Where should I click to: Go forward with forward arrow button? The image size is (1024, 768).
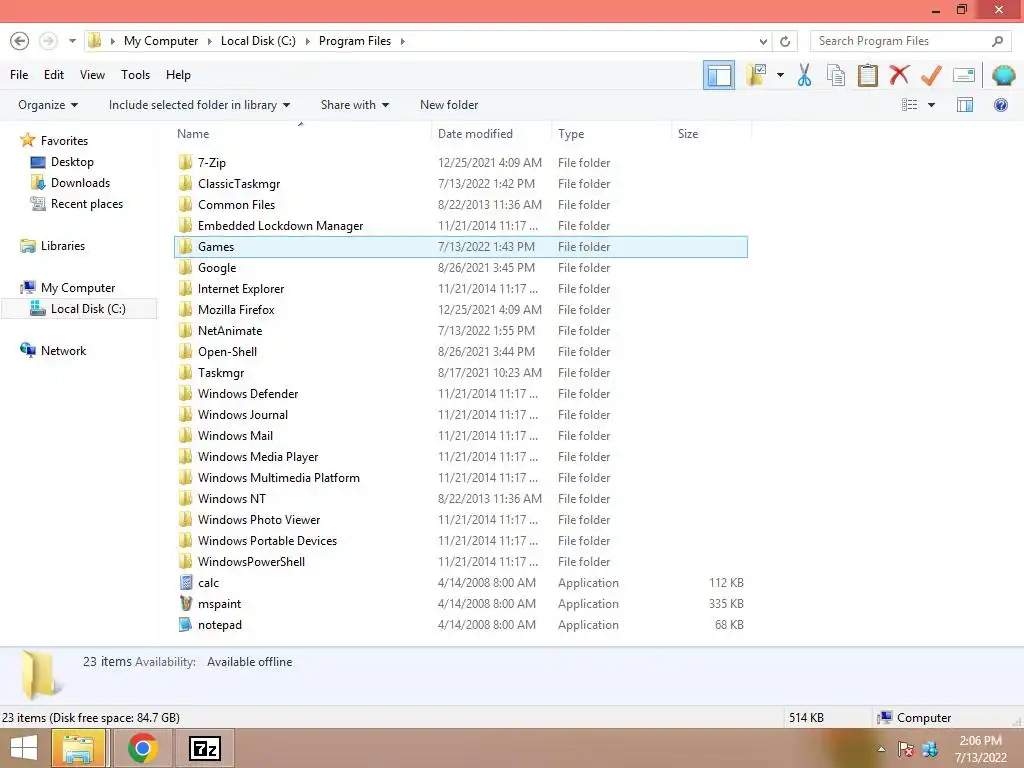click(x=48, y=41)
